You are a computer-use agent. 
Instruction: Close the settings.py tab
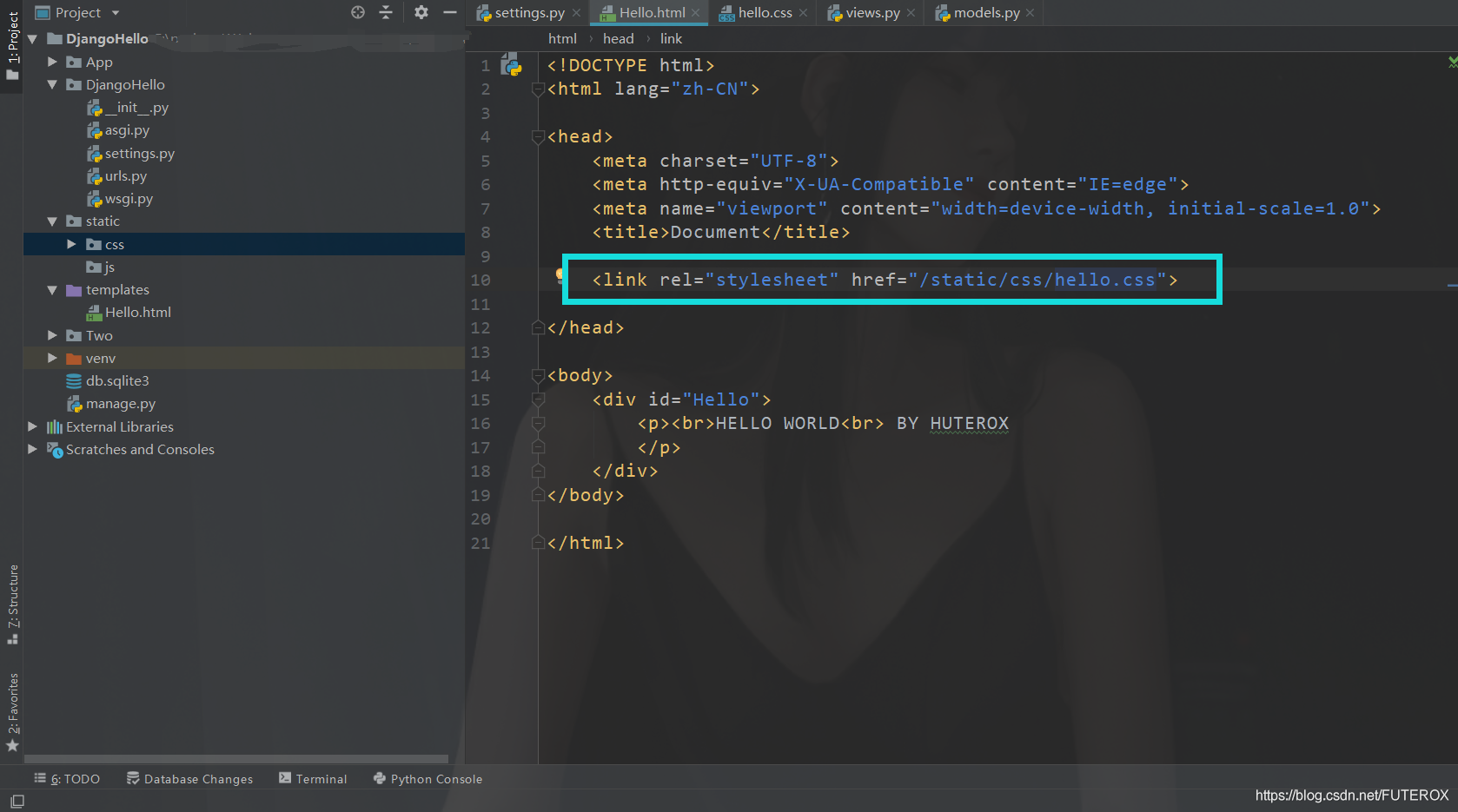coord(576,13)
